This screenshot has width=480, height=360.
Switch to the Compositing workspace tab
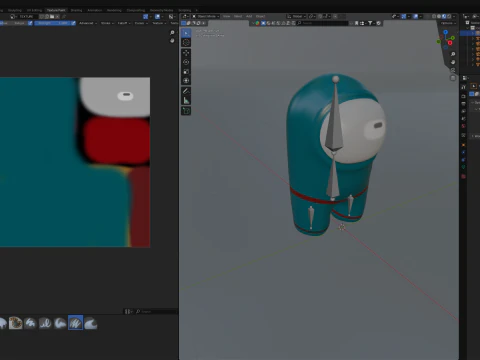coord(136,10)
